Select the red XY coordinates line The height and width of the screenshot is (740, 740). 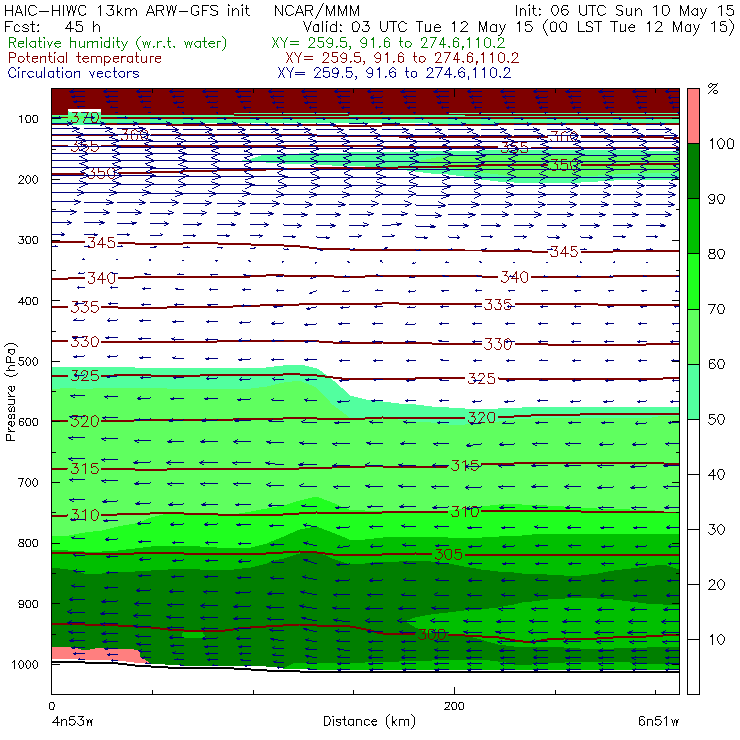point(402,58)
